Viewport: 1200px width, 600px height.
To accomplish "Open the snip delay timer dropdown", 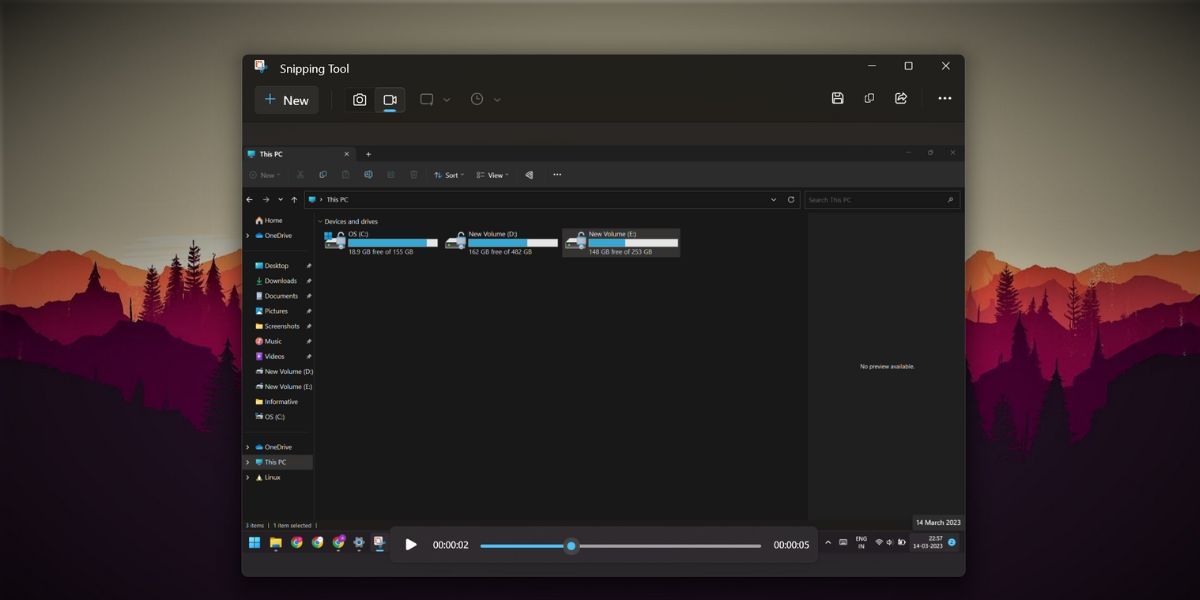I will (x=497, y=99).
